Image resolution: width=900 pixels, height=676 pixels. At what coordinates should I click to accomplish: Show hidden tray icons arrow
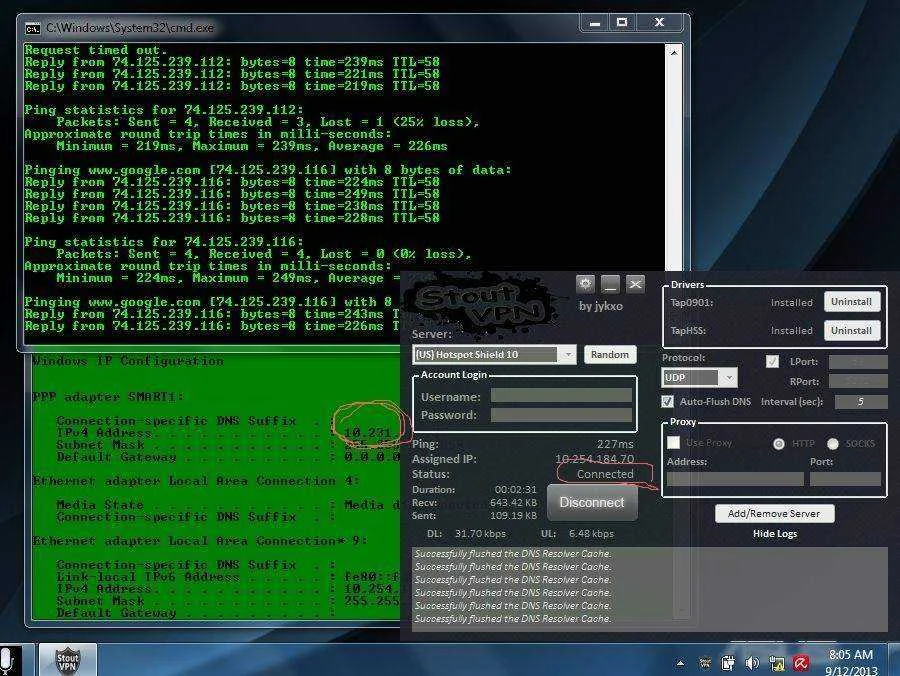click(680, 663)
